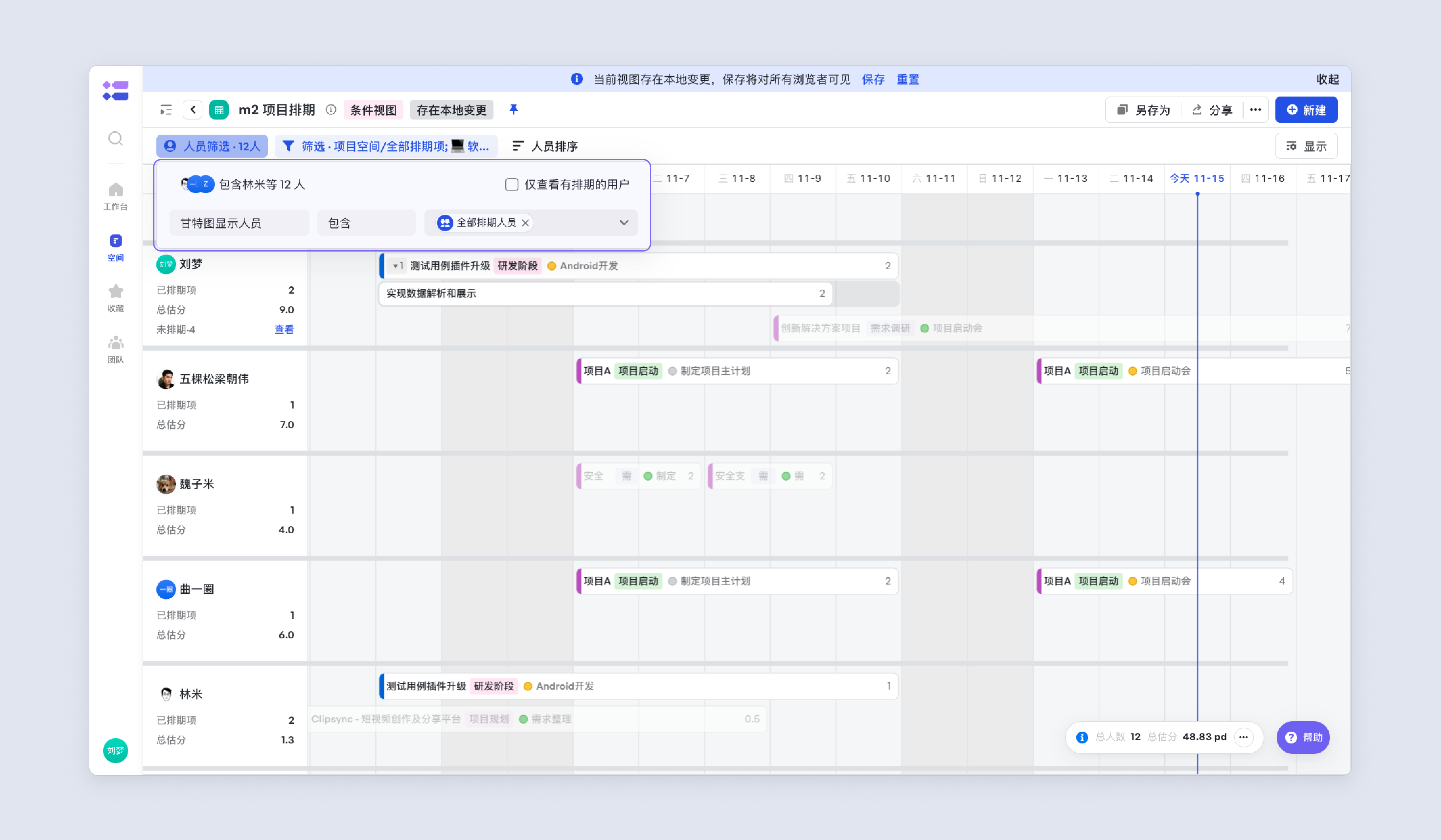The height and width of the screenshot is (840, 1441).
Task: Click the 帮助 help button
Action: click(x=1303, y=737)
